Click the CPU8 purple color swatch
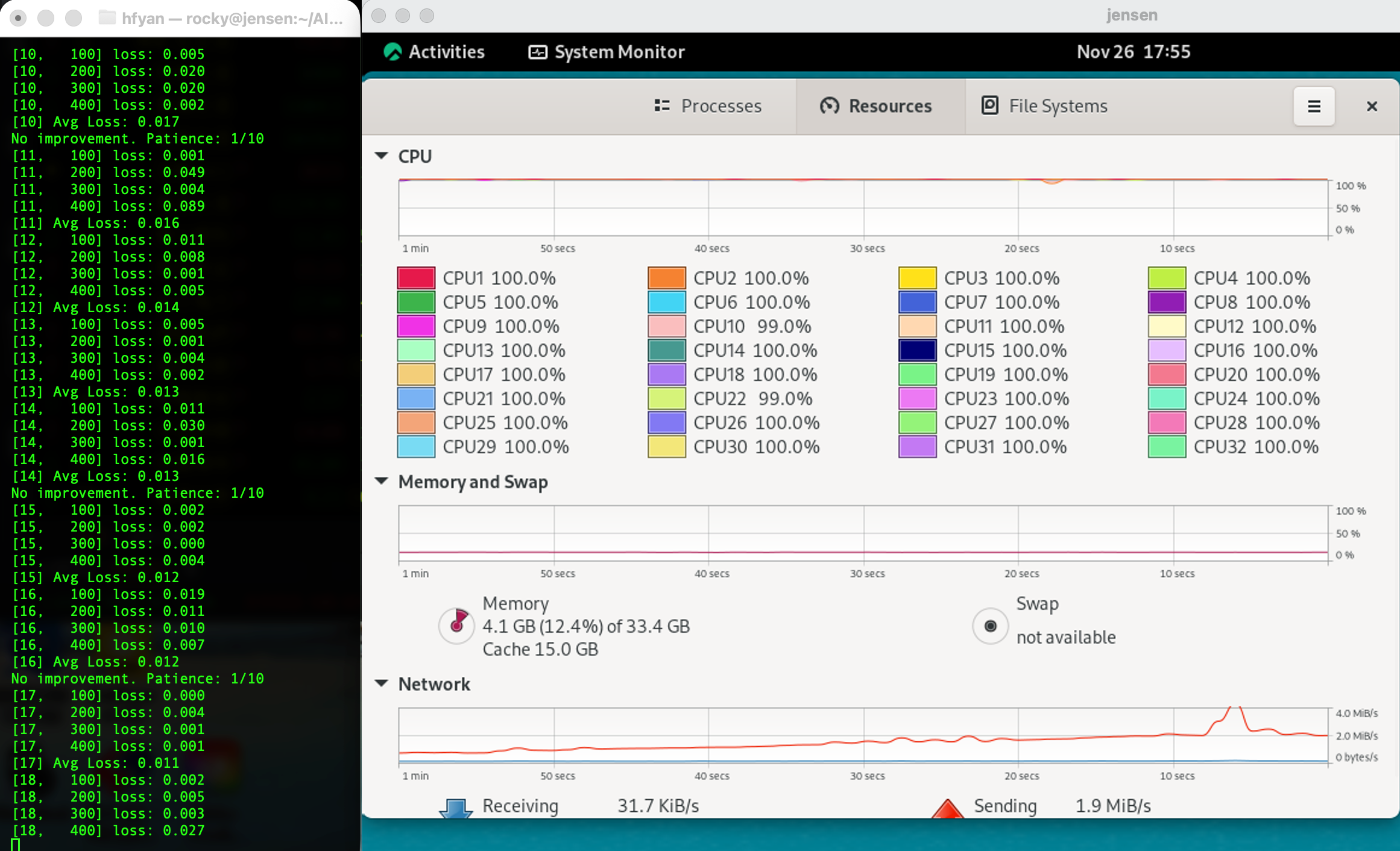Image resolution: width=1400 pixels, height=851 pixels. (1167, 302)
